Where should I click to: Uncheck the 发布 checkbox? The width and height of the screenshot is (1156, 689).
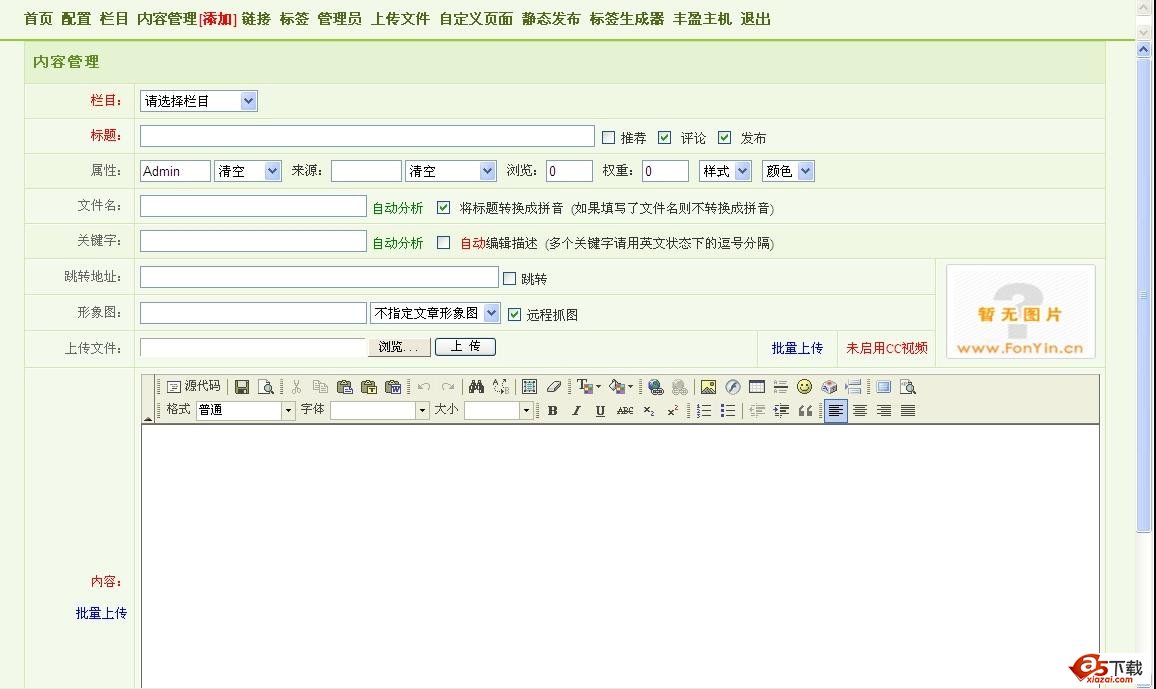point(725,137)
